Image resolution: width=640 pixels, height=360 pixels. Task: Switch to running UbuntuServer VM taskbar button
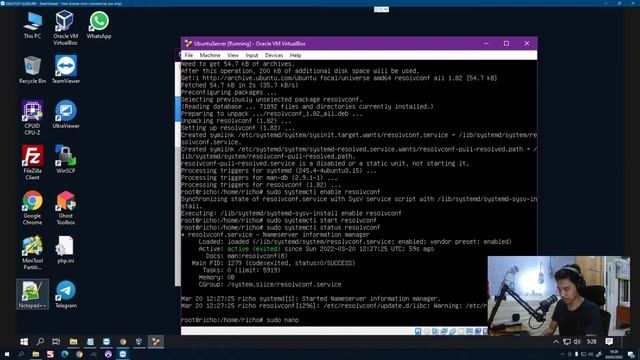(x=156, y=341)
